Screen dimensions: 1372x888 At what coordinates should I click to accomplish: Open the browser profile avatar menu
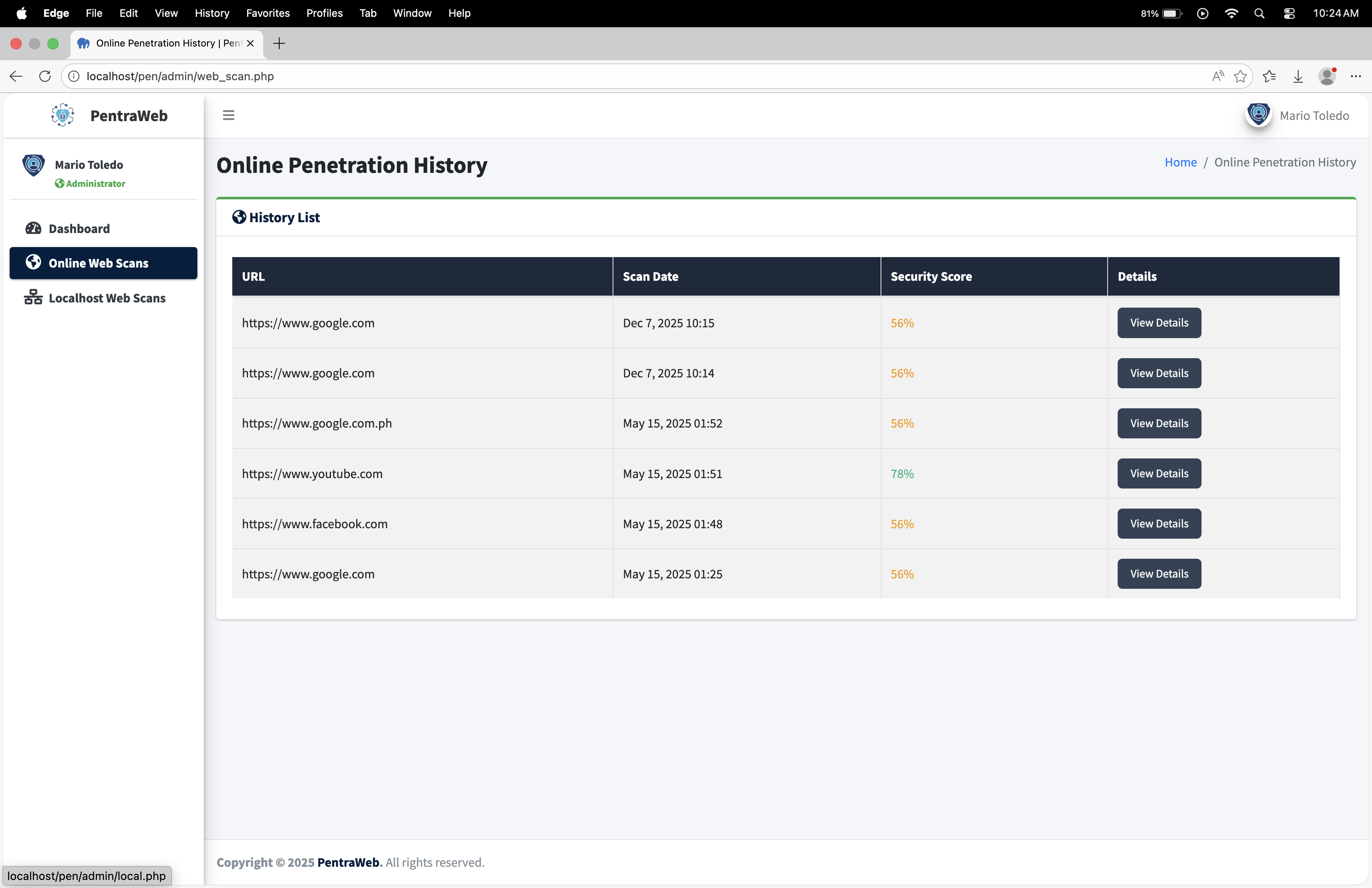pyautogui.click(x=1327, y=76)
